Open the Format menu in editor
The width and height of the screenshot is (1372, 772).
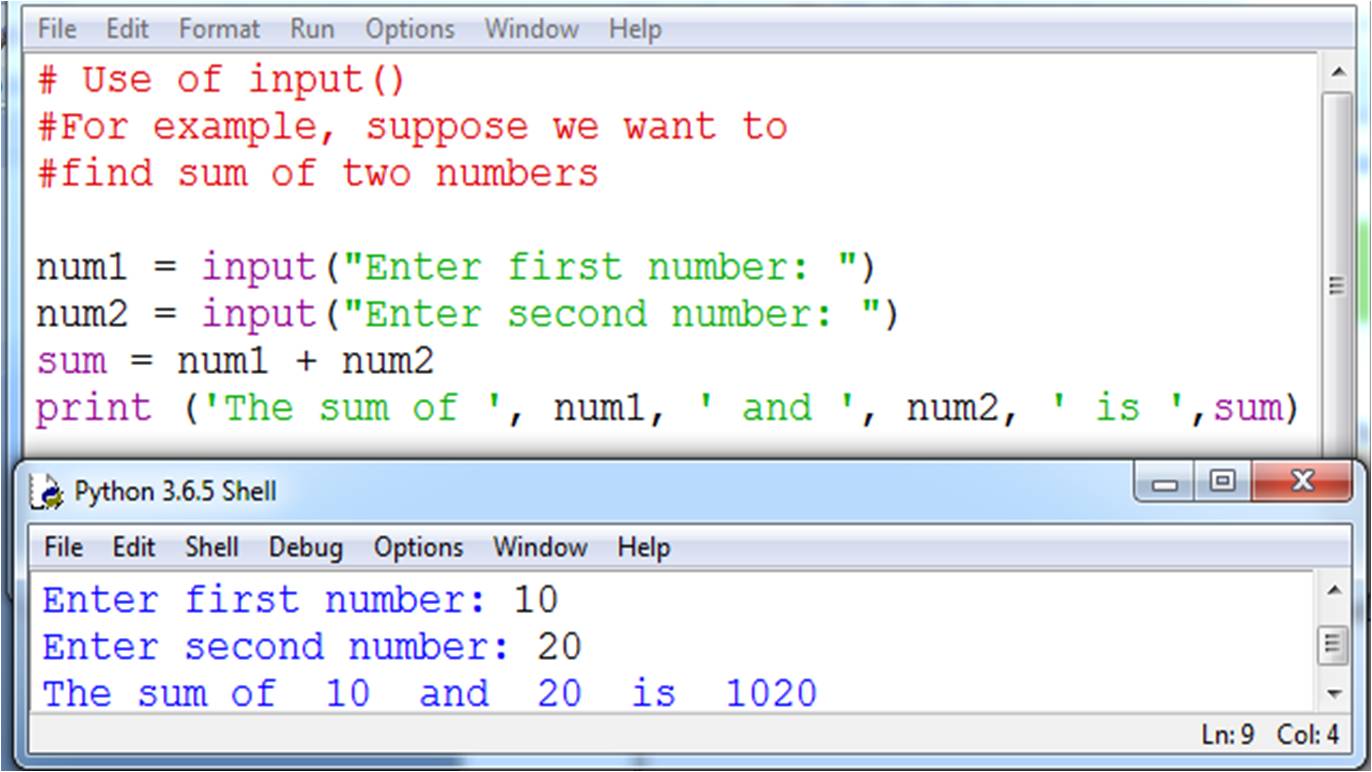[x=219, y=29]
